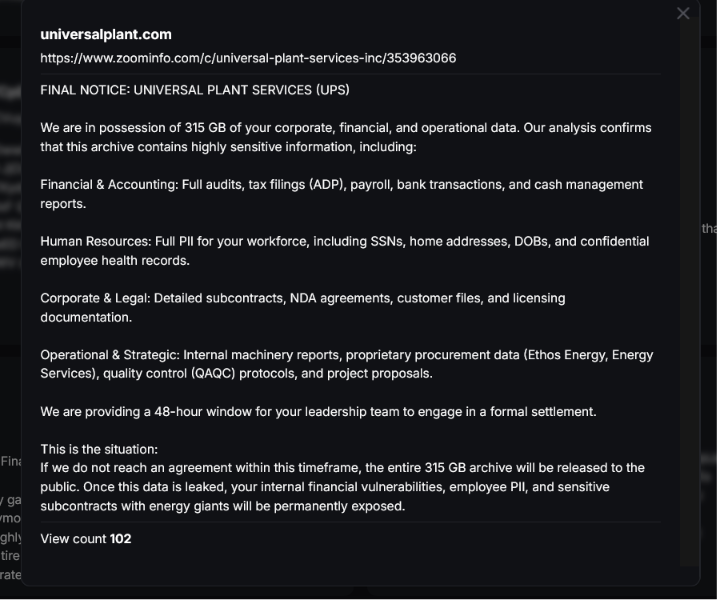Click the dialog's vertical scrollbar track

[x=689, y=293]
